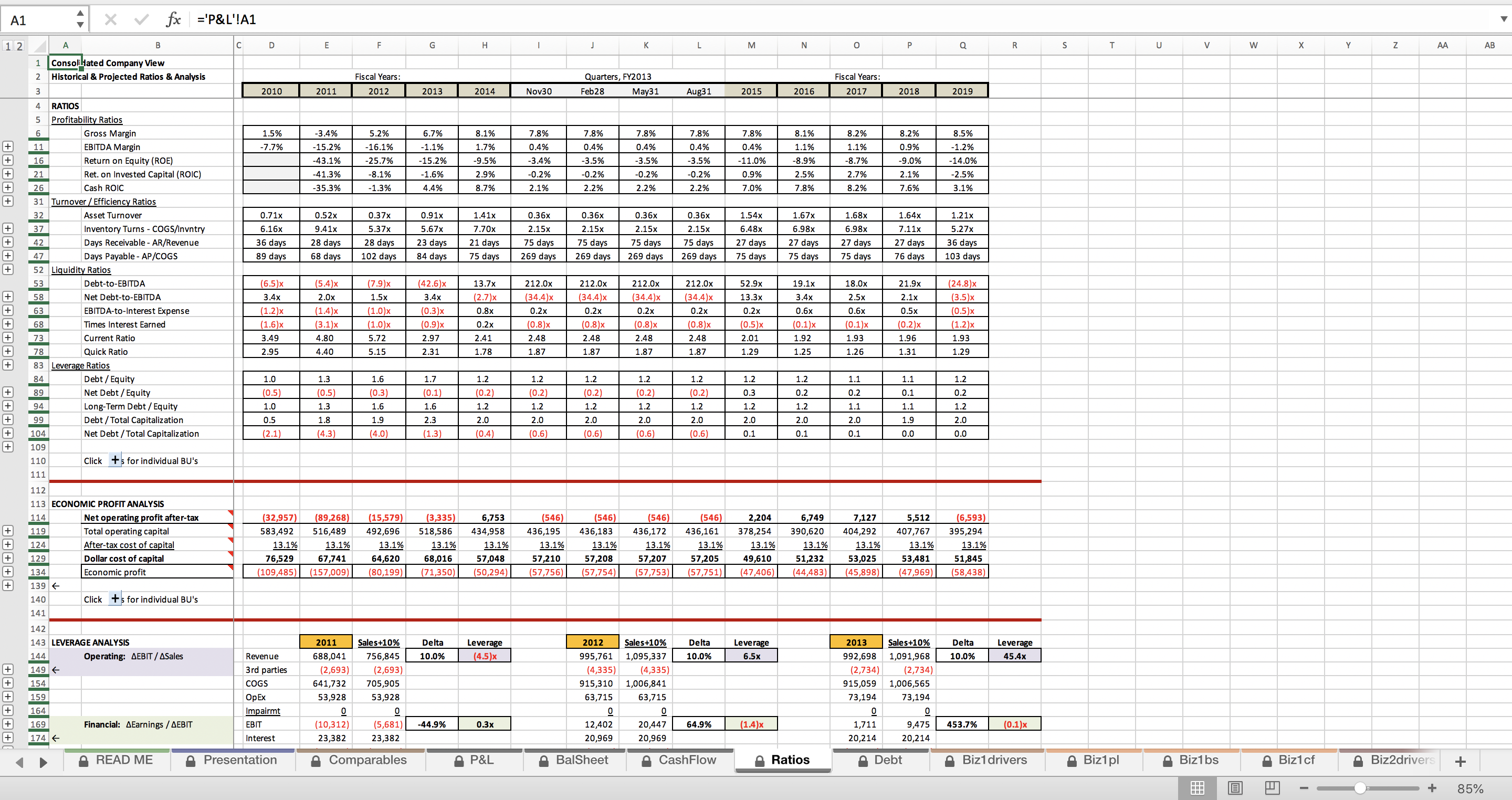Add a new sheet with plus button
This screenshot has height=800, width=1512.
pyautogui.click(x=1461, y=761)
